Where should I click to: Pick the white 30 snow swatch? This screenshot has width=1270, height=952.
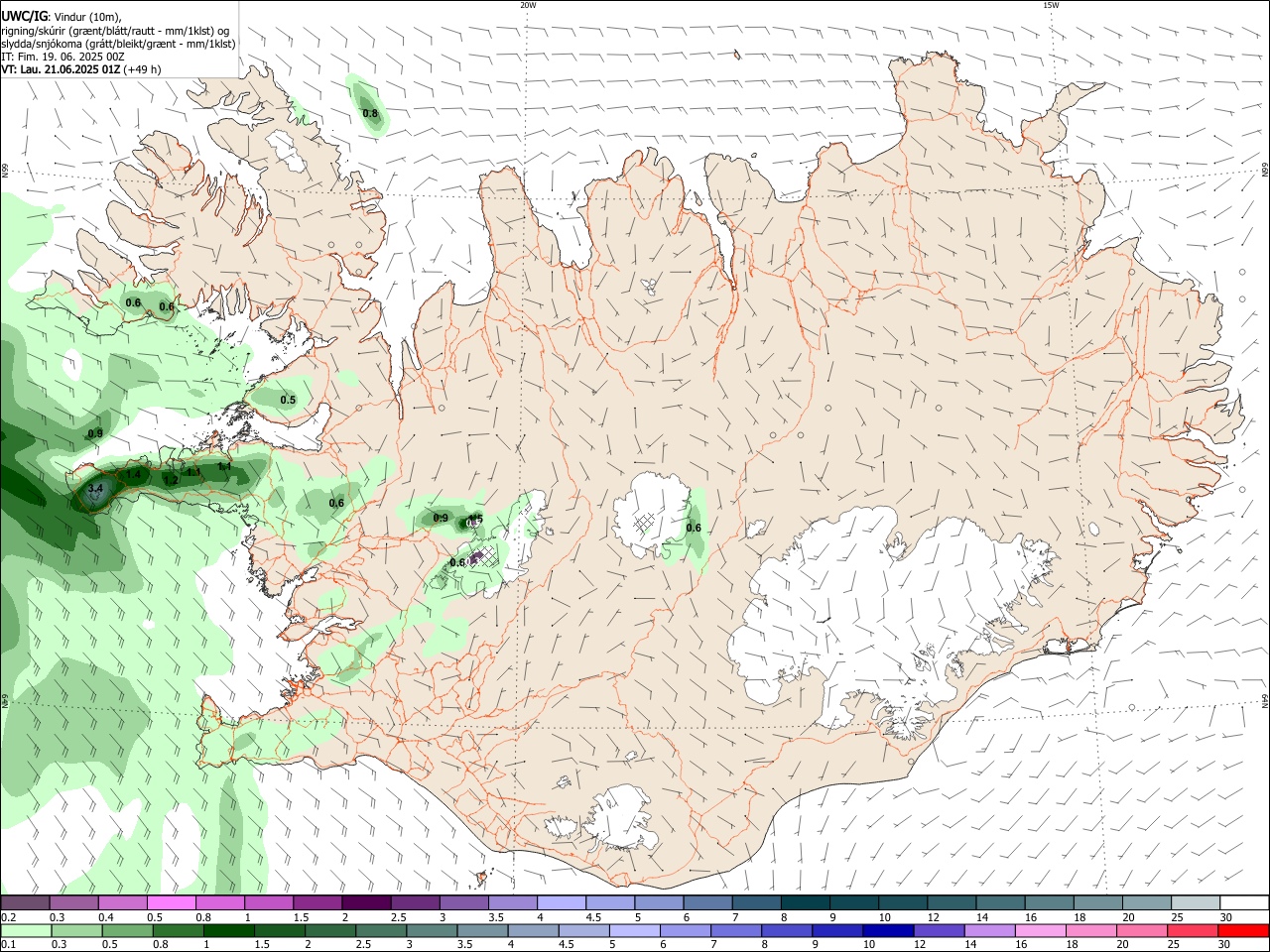[1244, 903]
